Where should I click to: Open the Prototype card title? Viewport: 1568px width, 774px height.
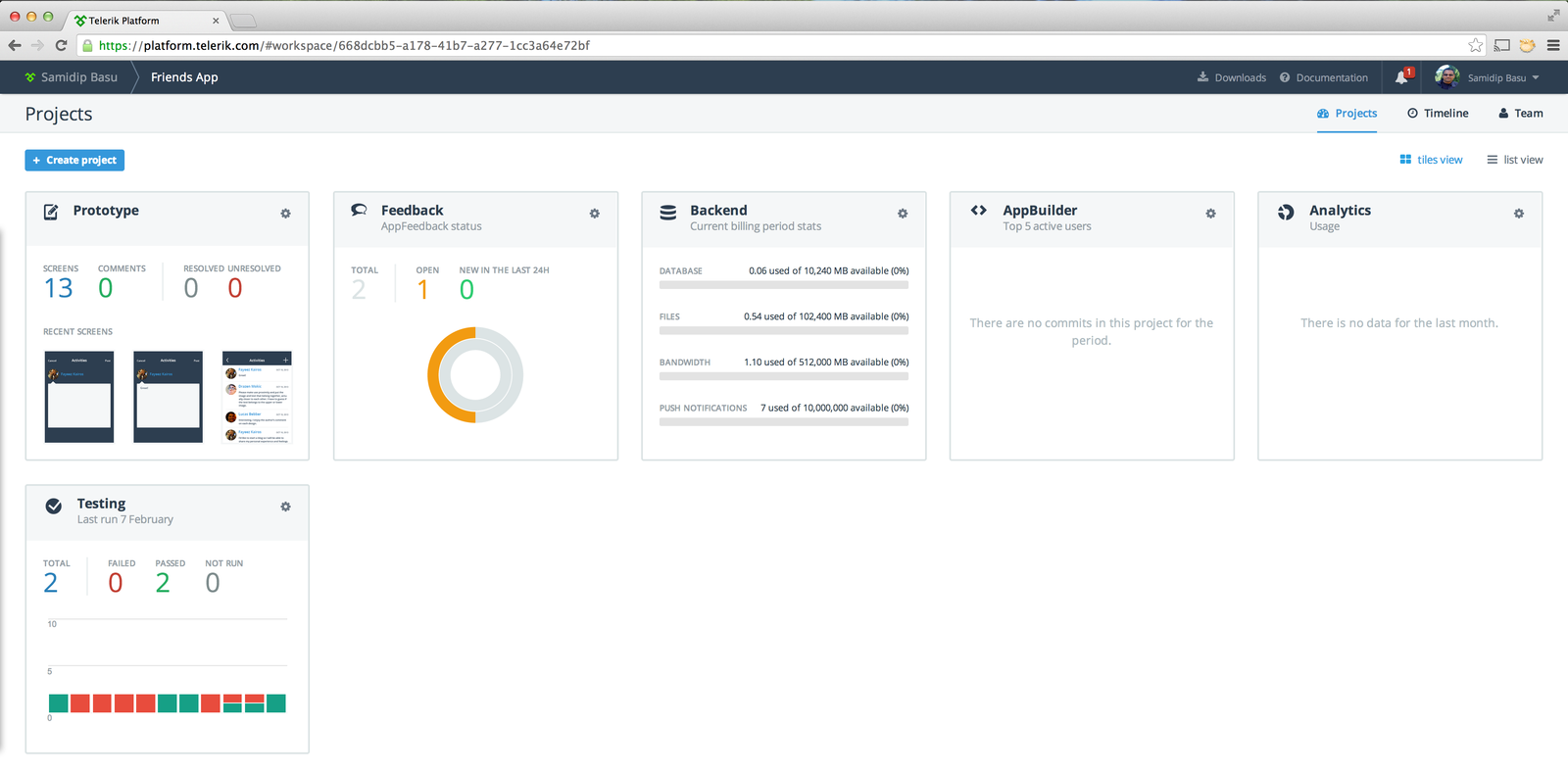[x=106, y=211]
